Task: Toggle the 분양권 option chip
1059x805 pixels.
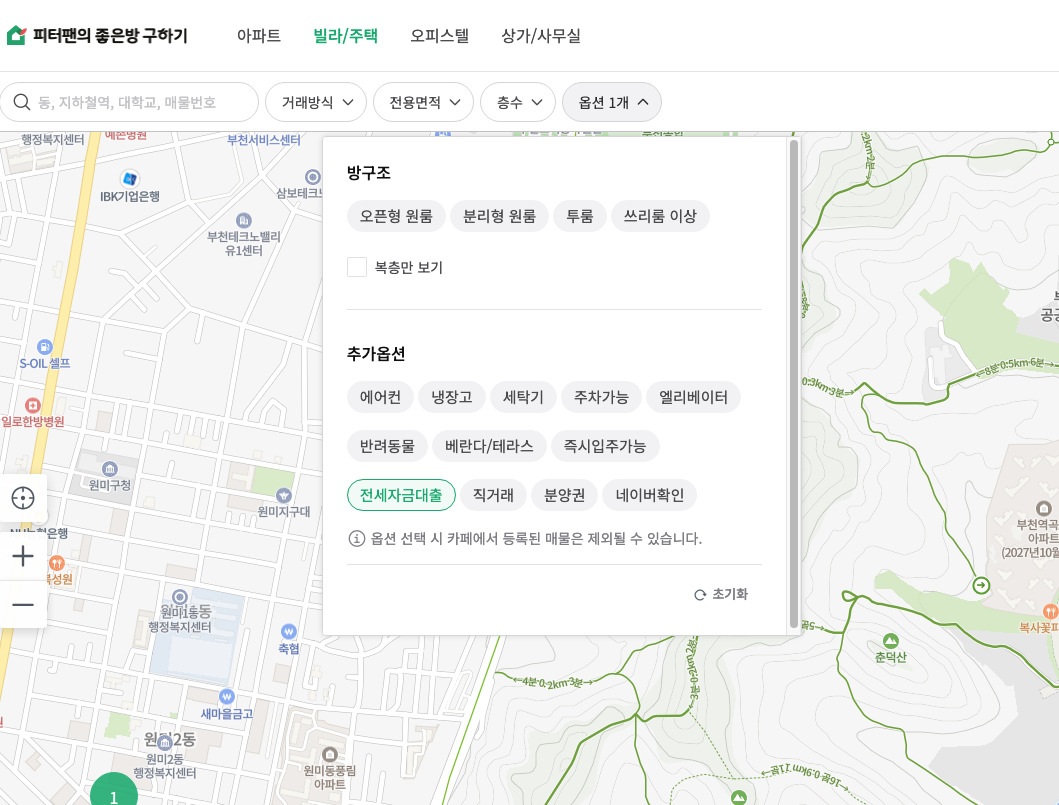Action: pyautogui.click(x=565, y=495)
